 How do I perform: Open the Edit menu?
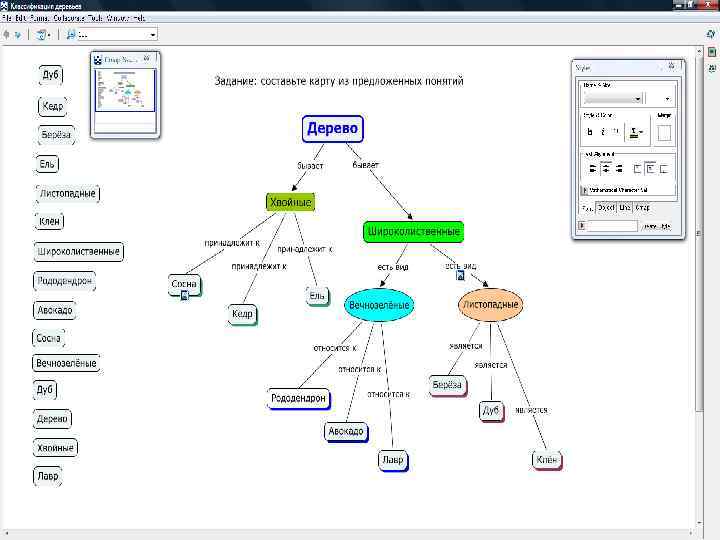21,18
